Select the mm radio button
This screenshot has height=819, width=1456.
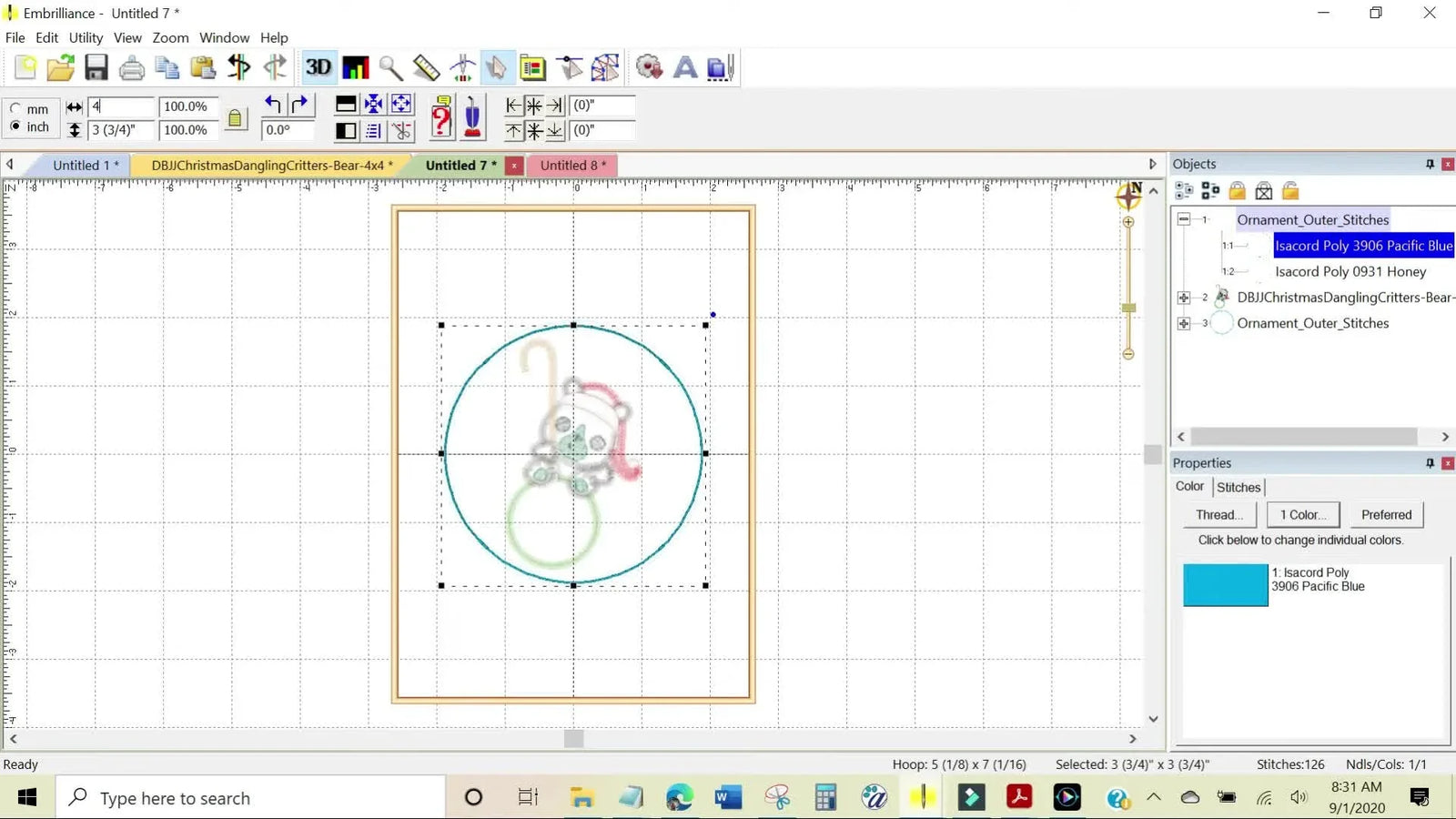15,108
